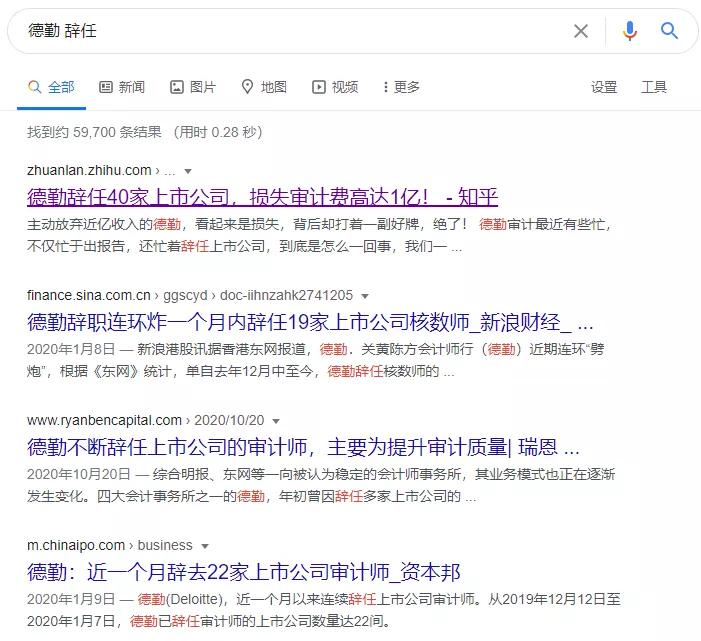The width and height of the screenshot is (701, 641).
Task: Click the m.chinaipo.com › business URL
Action: click(110, 545)
